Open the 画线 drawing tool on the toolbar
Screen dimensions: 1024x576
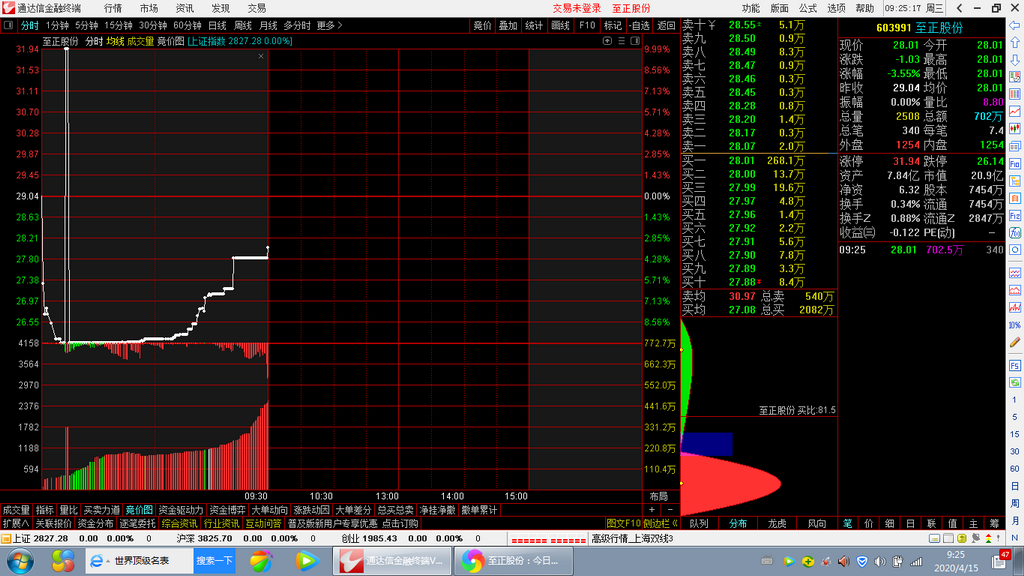pos(562,26)
